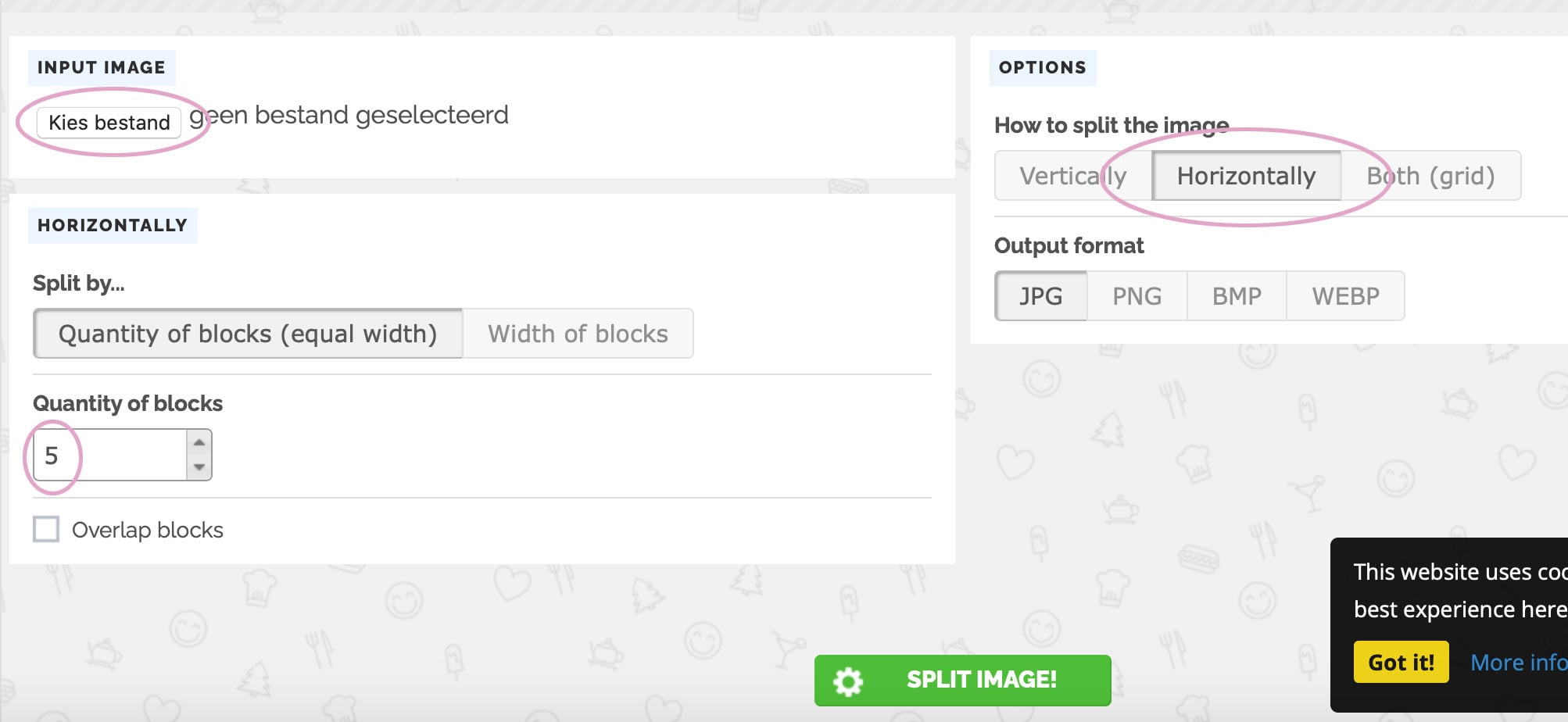Pick BMP as output format

[x=1237, y=296]
